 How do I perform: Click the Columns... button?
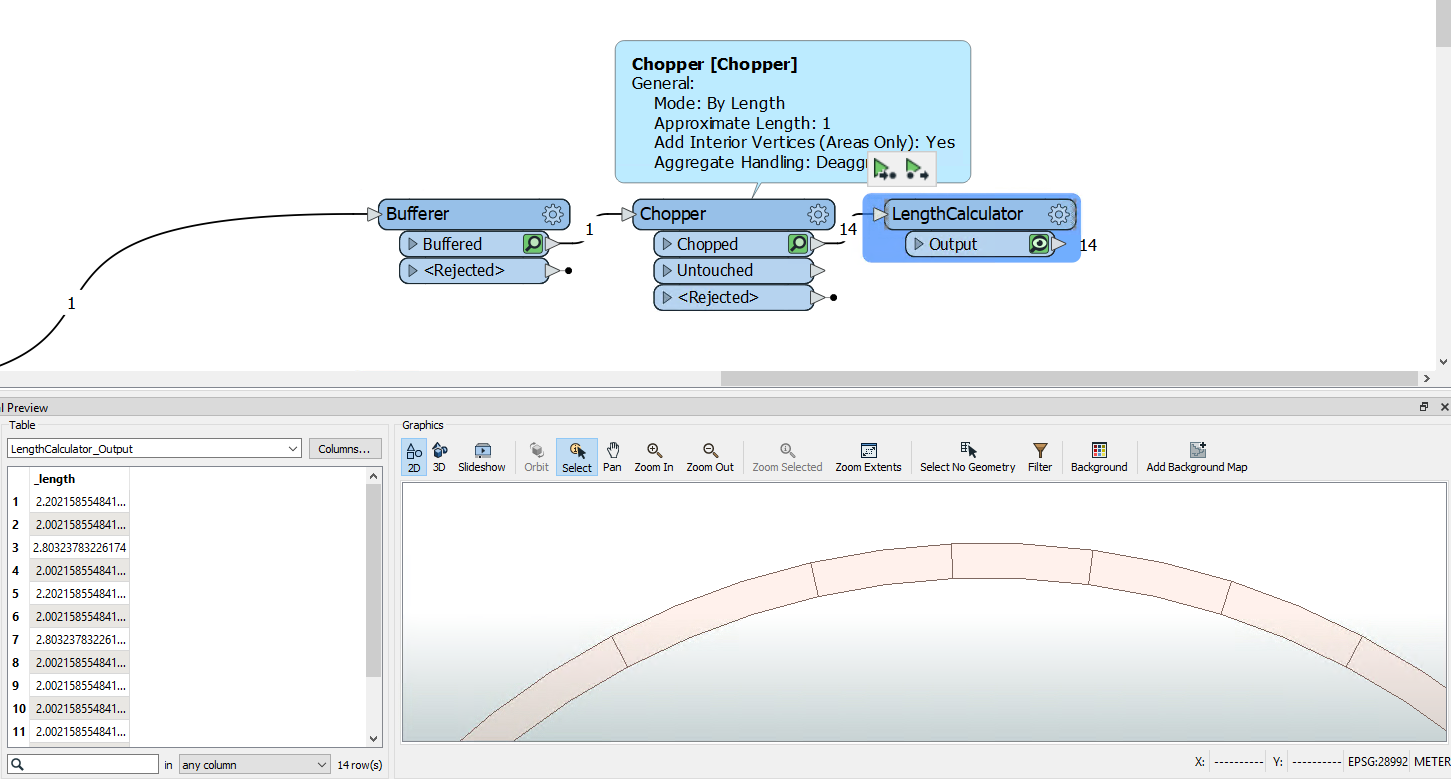[345, 449]
